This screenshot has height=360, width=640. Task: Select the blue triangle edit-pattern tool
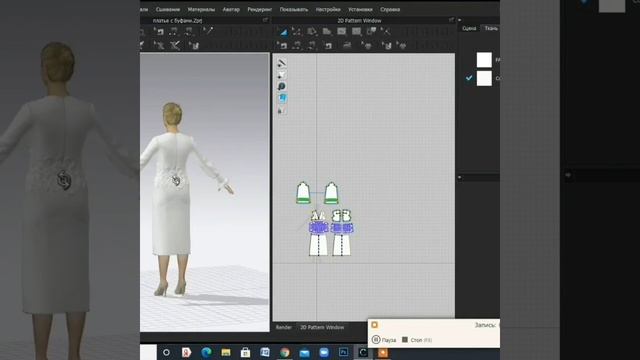pos(283,31)
